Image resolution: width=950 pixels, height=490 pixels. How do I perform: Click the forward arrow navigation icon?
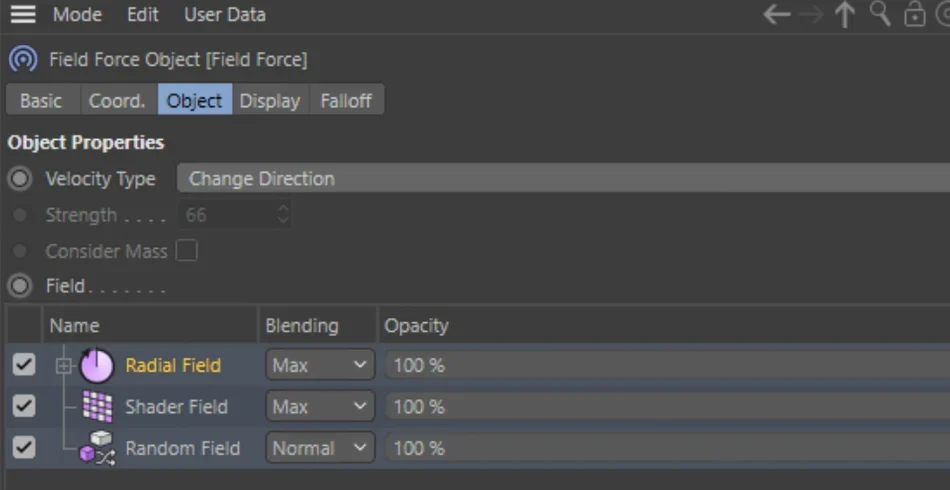pos(811,15)
